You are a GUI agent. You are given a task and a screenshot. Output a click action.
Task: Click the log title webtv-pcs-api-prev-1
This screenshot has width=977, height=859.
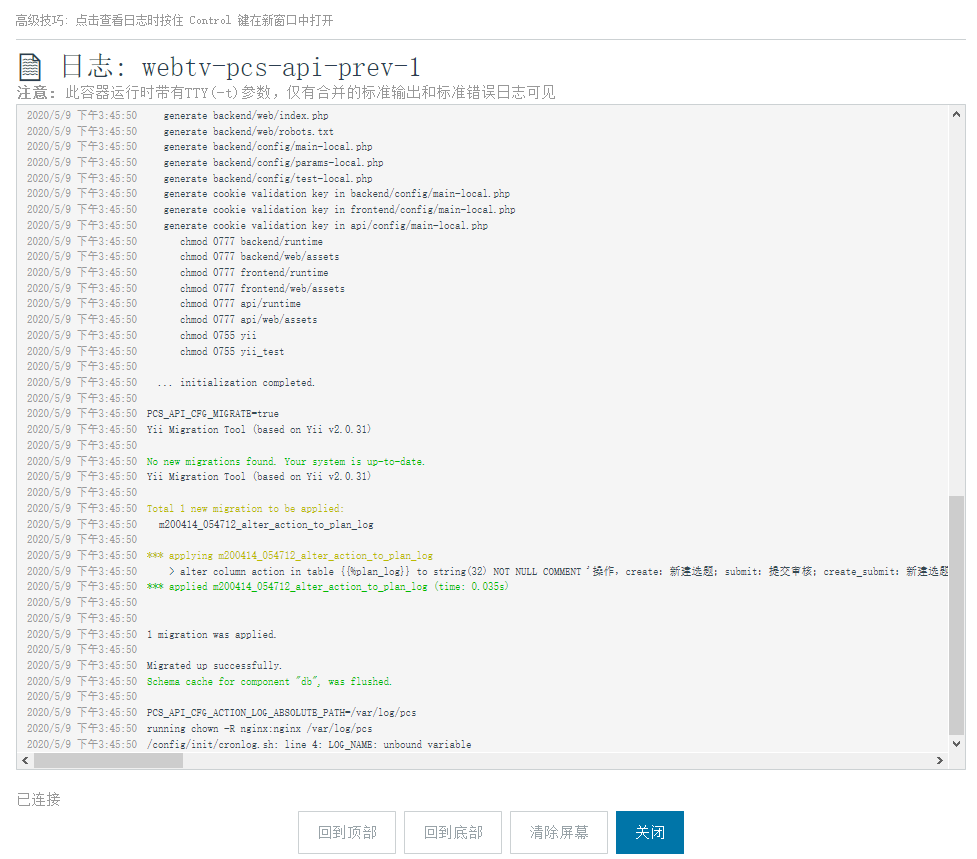281,67
